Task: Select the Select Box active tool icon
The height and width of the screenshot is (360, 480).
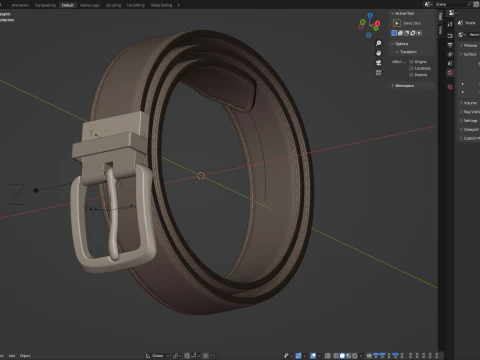Action: point(397,23)
